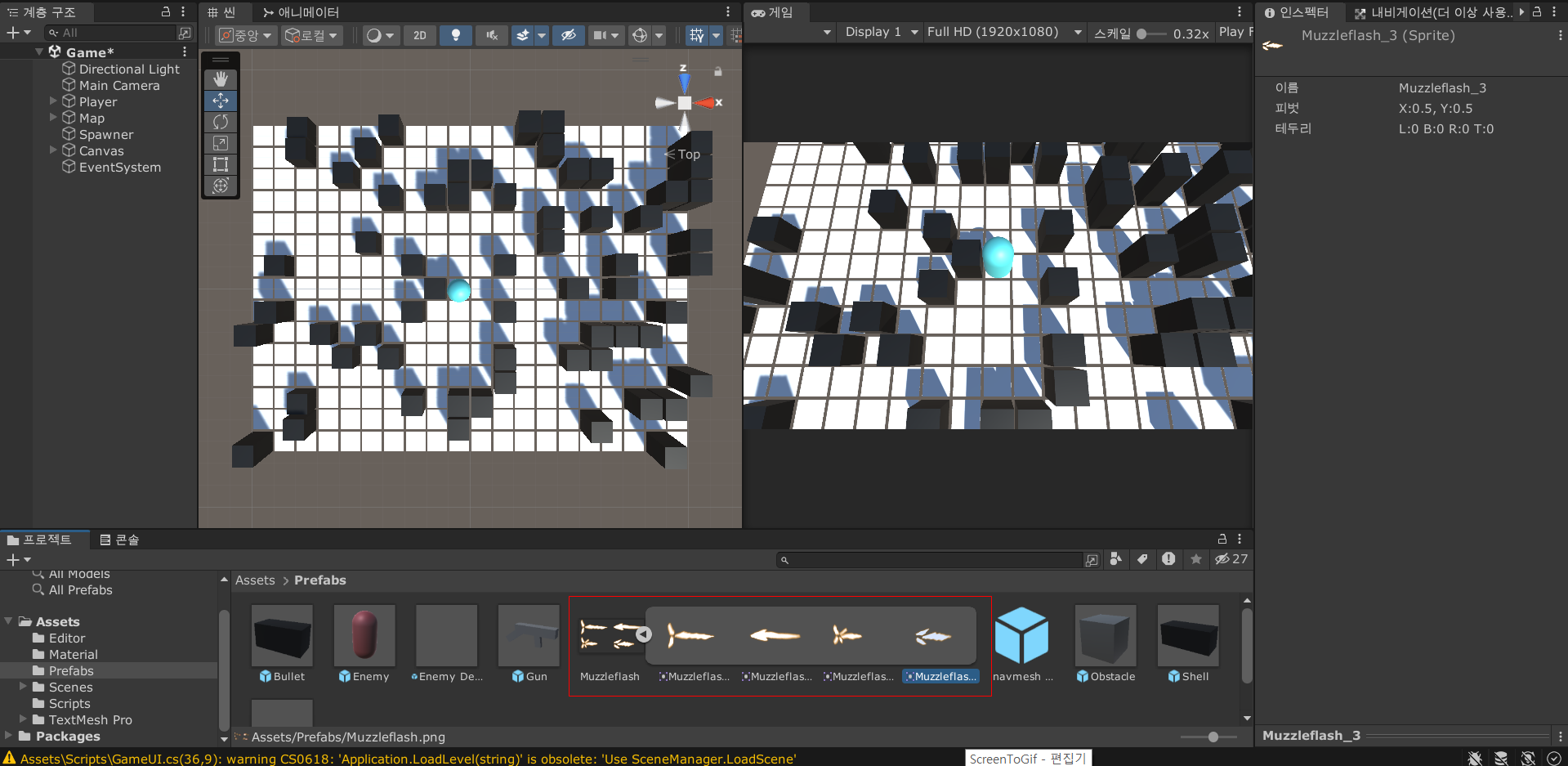
Task: Open the Full HD resolution dropdown
Action: (x=1004, y=32)
